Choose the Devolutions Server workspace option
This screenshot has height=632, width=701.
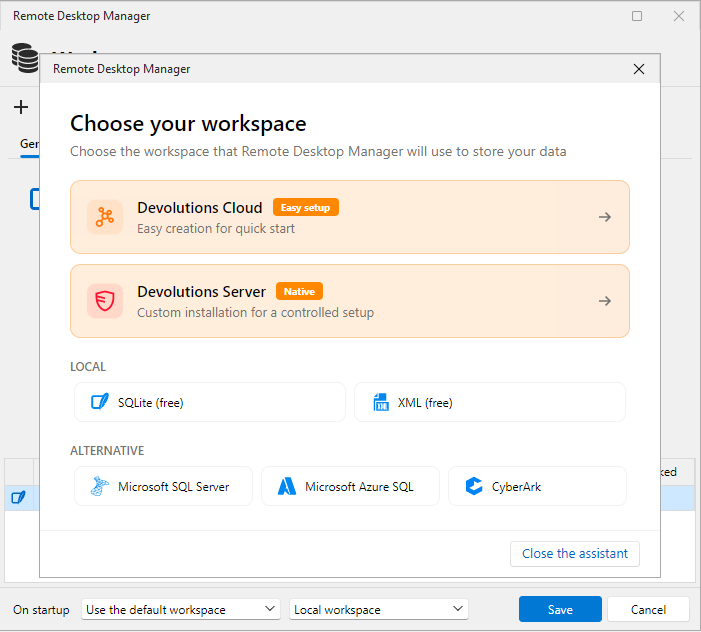(x=350, y=301)
